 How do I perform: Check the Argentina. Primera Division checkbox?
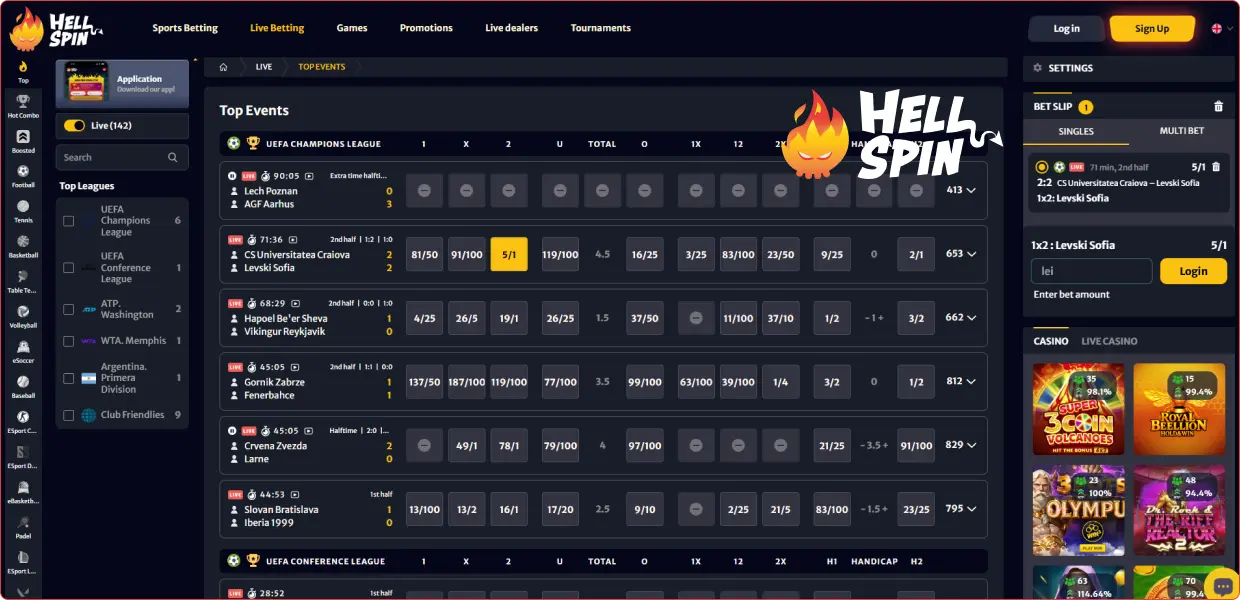(x=69, y=378)
